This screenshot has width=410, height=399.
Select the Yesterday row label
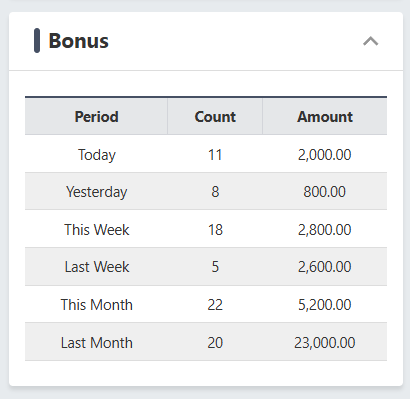(97, 192)
